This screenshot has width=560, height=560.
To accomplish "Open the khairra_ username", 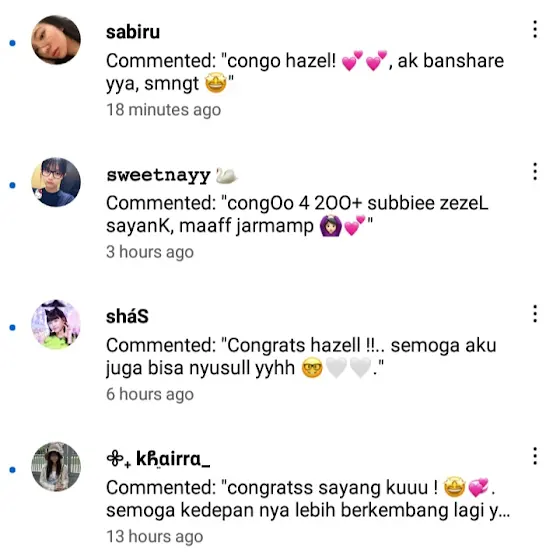I will click(x=158, y=459).
